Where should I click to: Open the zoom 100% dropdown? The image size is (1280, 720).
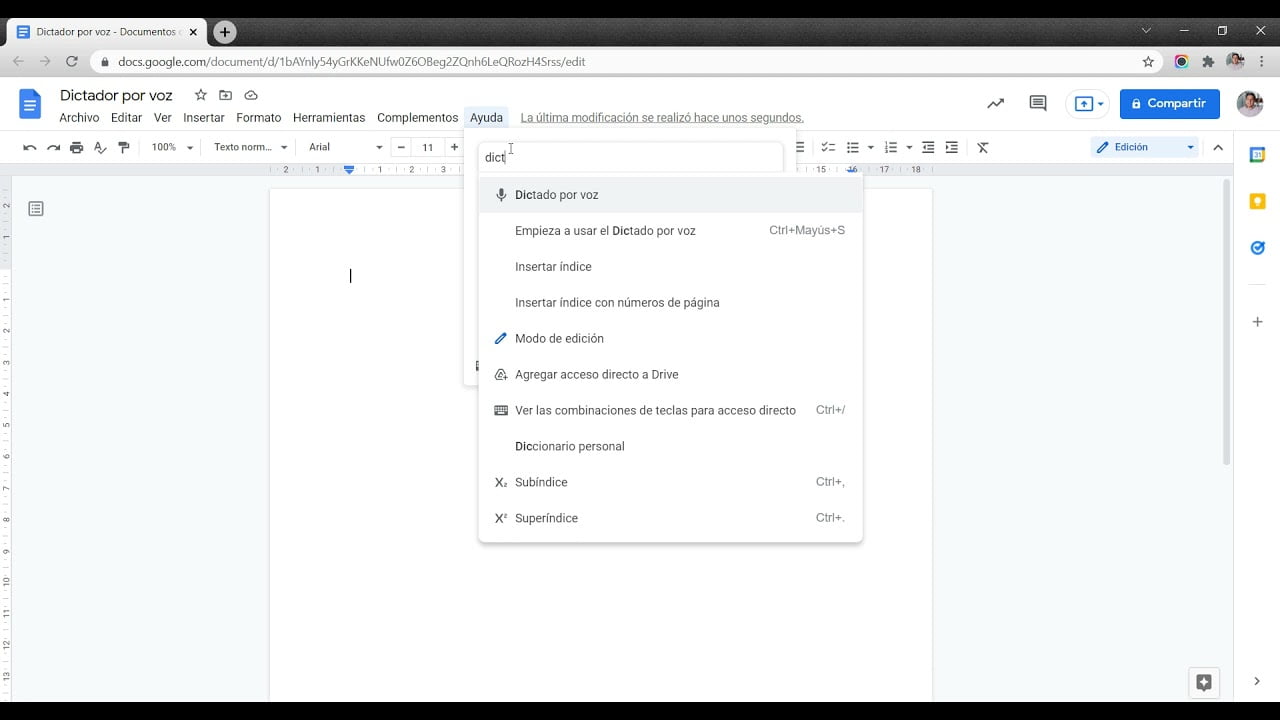172,147
